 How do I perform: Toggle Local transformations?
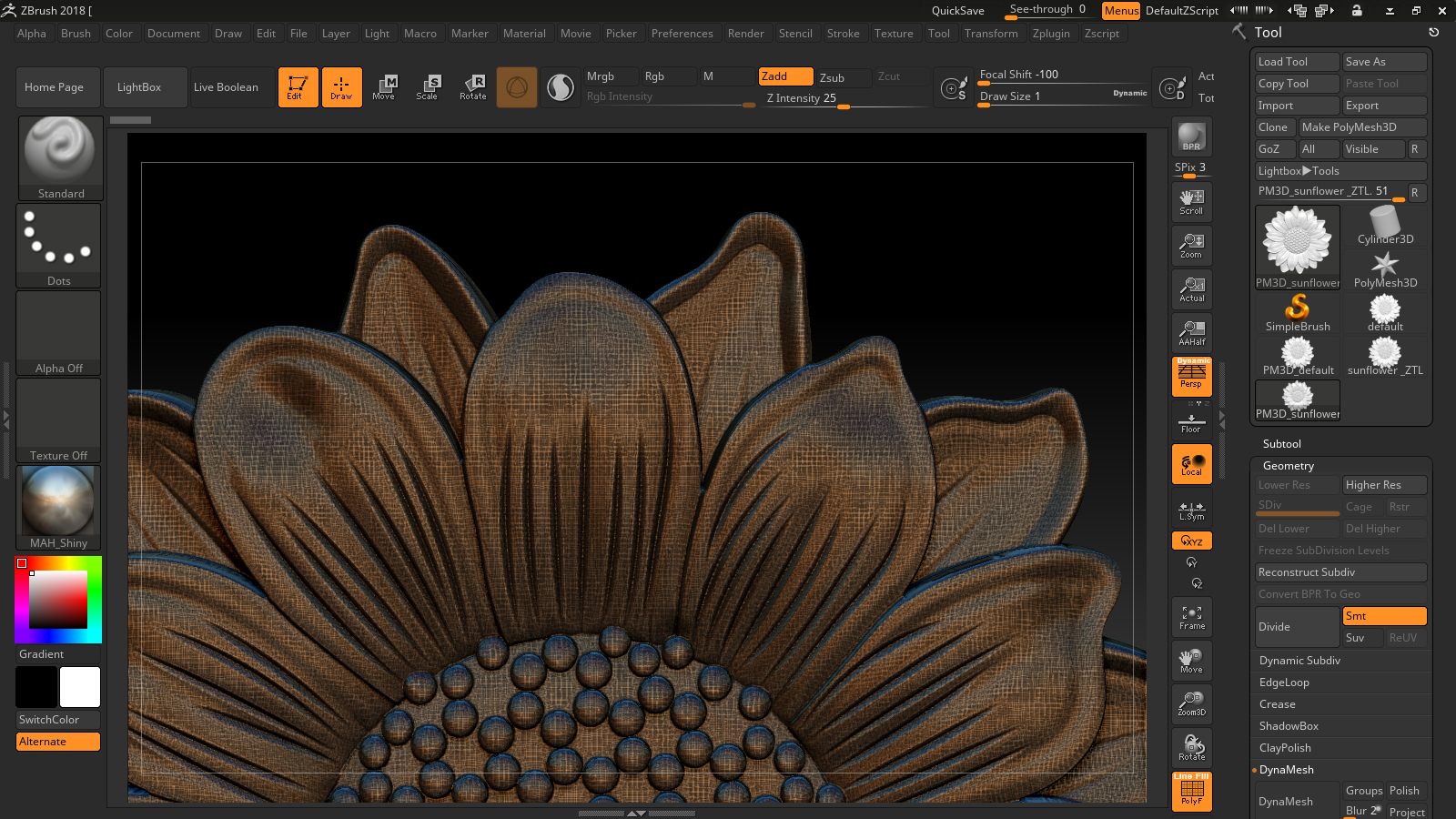[x=1191, y=464]
